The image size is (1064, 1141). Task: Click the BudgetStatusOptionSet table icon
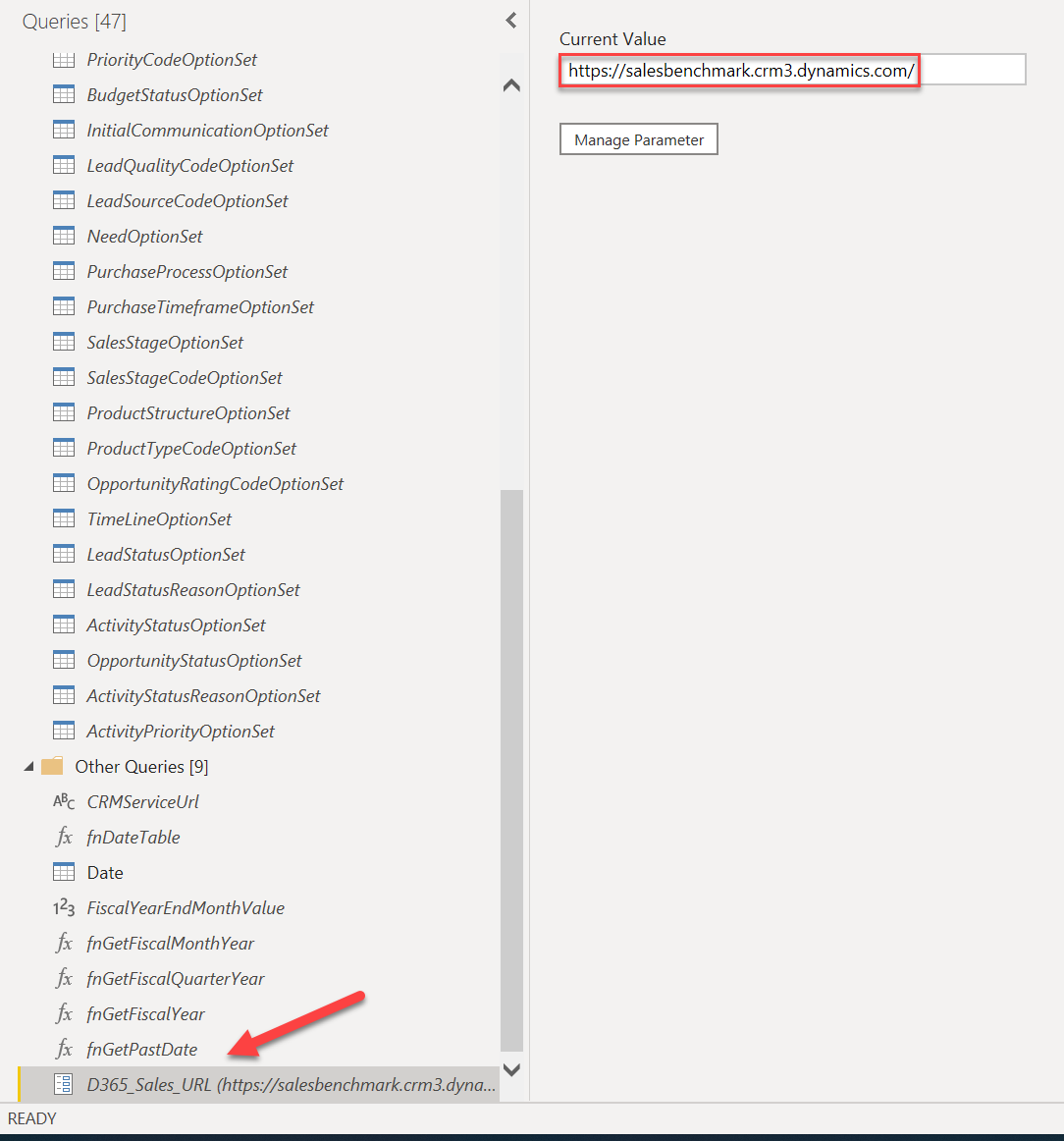pyautogui.click(x=63, y=94)
